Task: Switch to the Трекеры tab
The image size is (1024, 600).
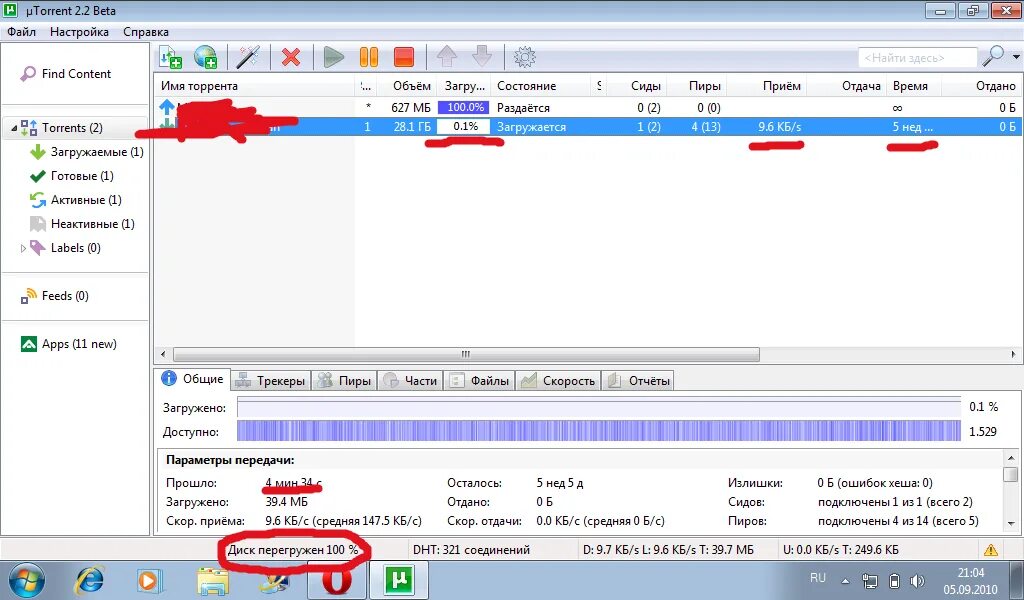Action: pyautogui.click(x=270, y=381)
